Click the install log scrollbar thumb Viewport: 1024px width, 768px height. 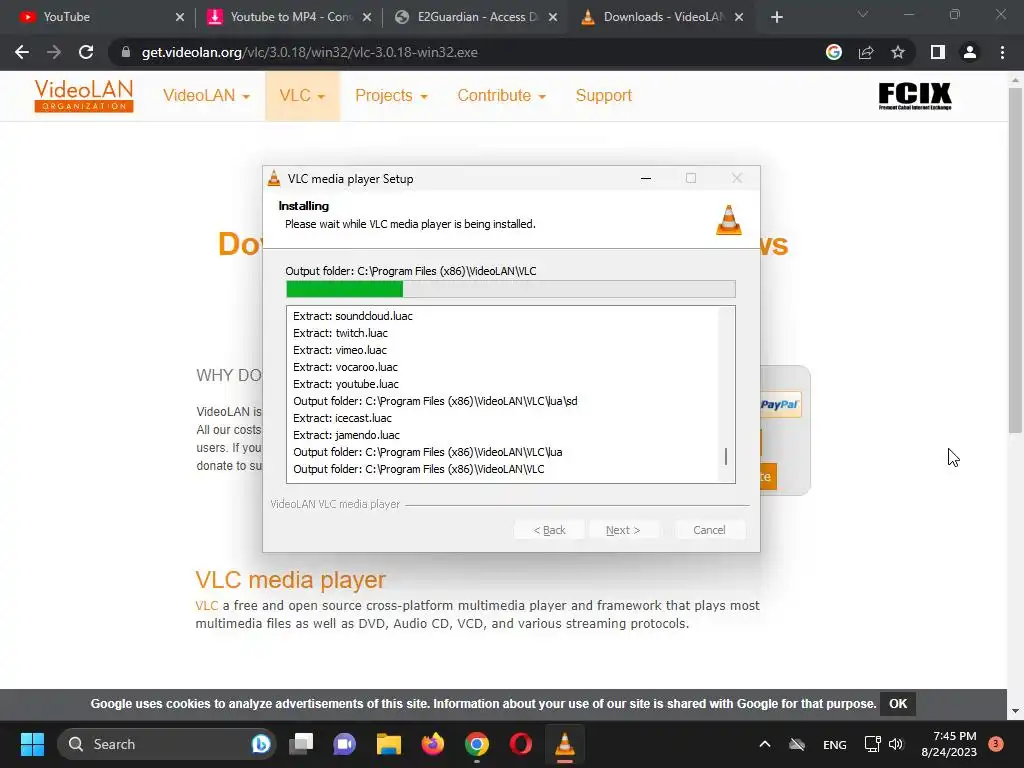726,456
